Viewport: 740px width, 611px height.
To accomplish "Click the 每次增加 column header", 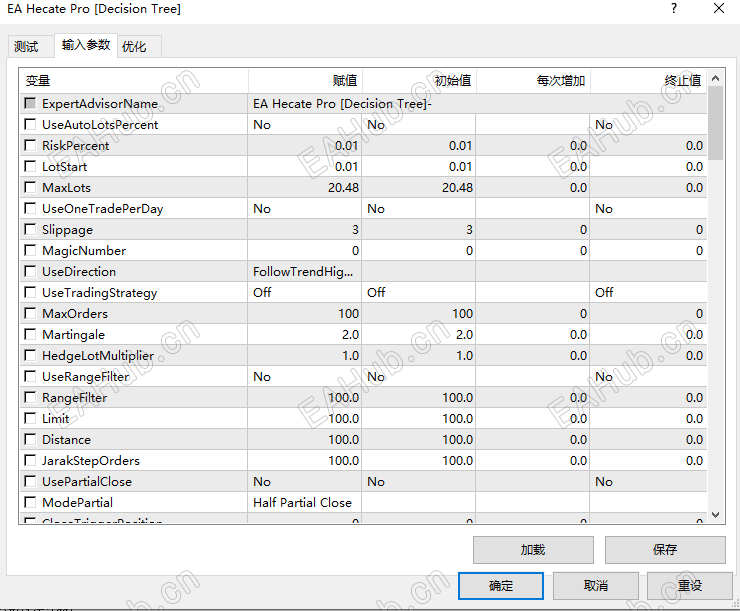I will pyautogui.click(x=533, y=81).
